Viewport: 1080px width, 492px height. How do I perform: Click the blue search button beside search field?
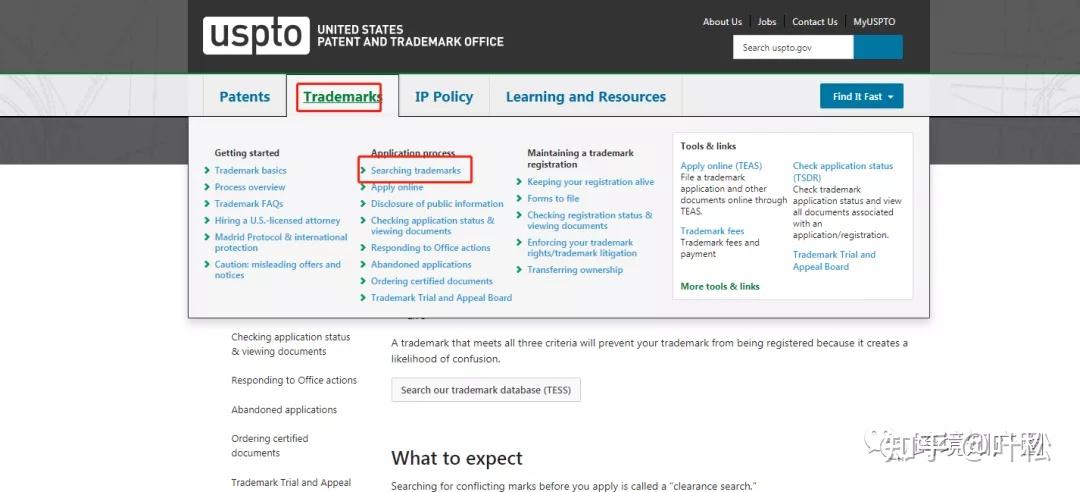pos(878,48)
